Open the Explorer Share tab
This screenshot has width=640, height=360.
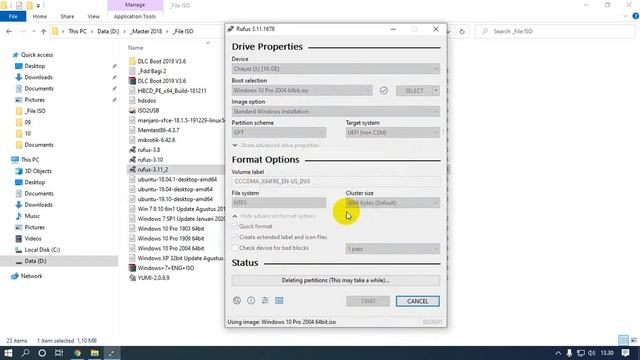(67, 16)
